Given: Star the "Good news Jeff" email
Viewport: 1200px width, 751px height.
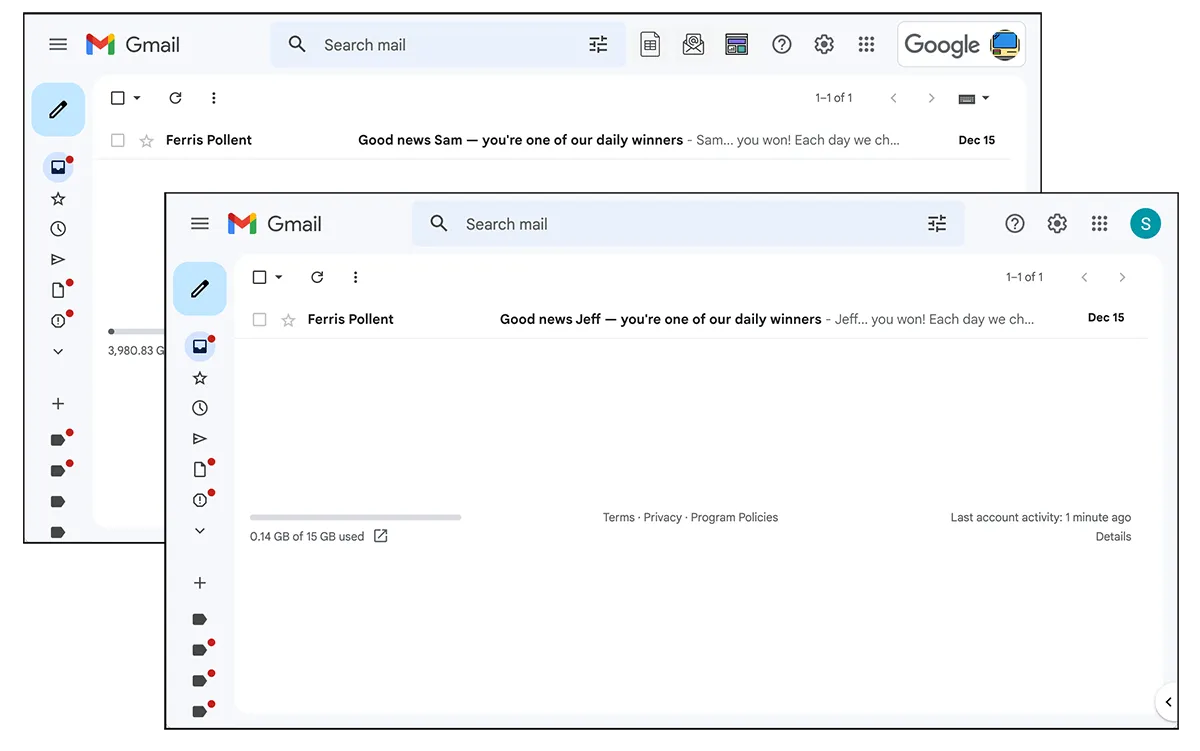Looking at the screenshot, I should 289,319.
